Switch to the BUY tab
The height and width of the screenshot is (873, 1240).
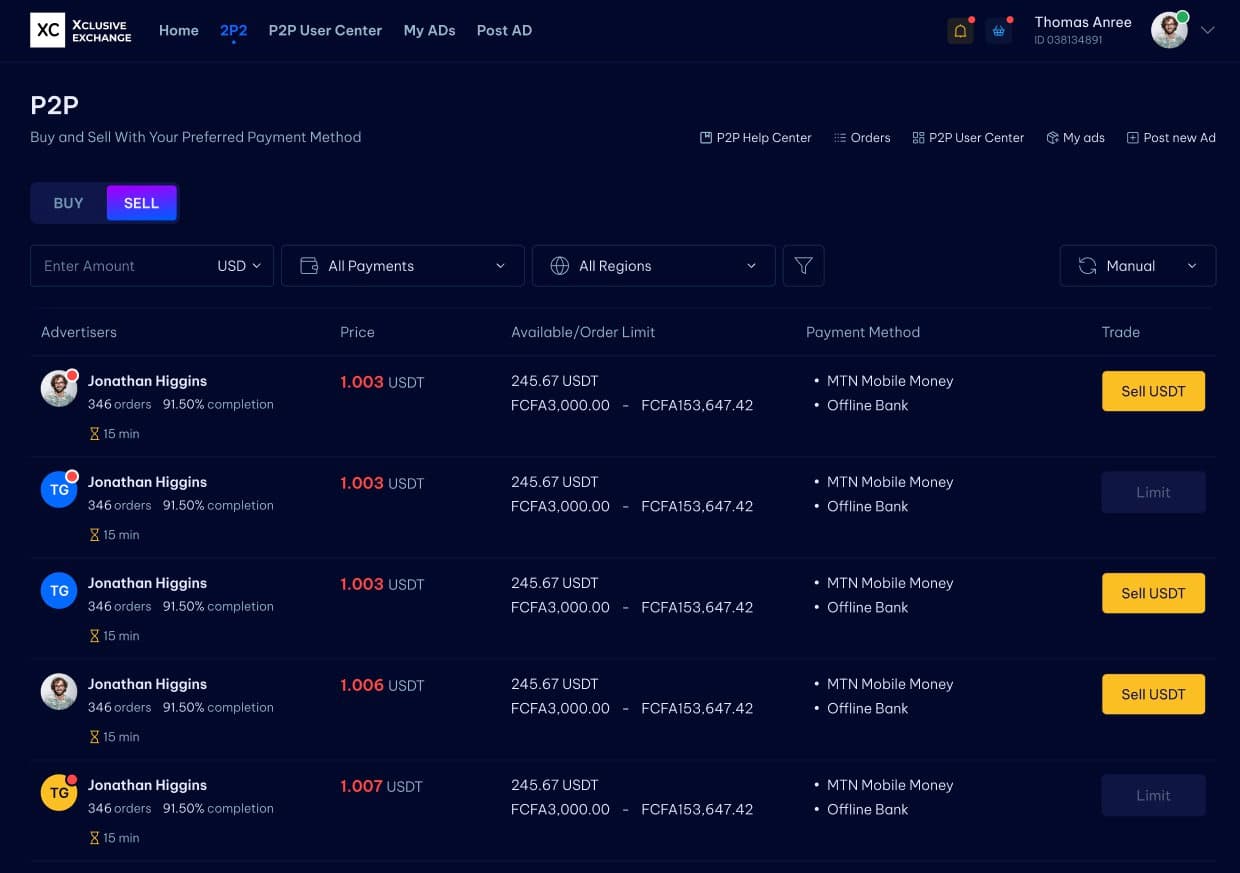[x=68, y=202]
